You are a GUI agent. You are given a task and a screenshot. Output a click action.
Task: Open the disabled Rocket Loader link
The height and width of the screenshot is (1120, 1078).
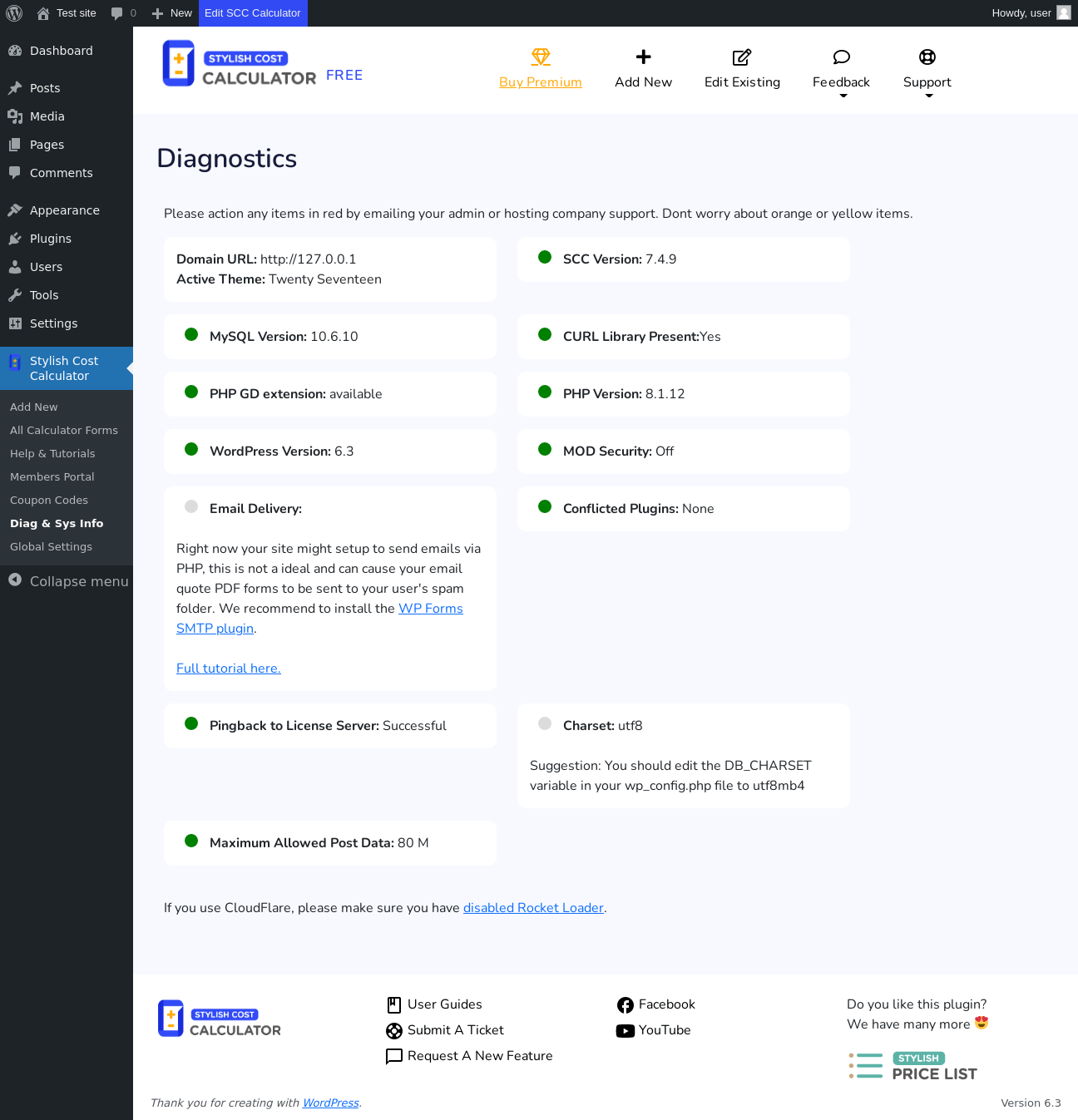point(533,908)
